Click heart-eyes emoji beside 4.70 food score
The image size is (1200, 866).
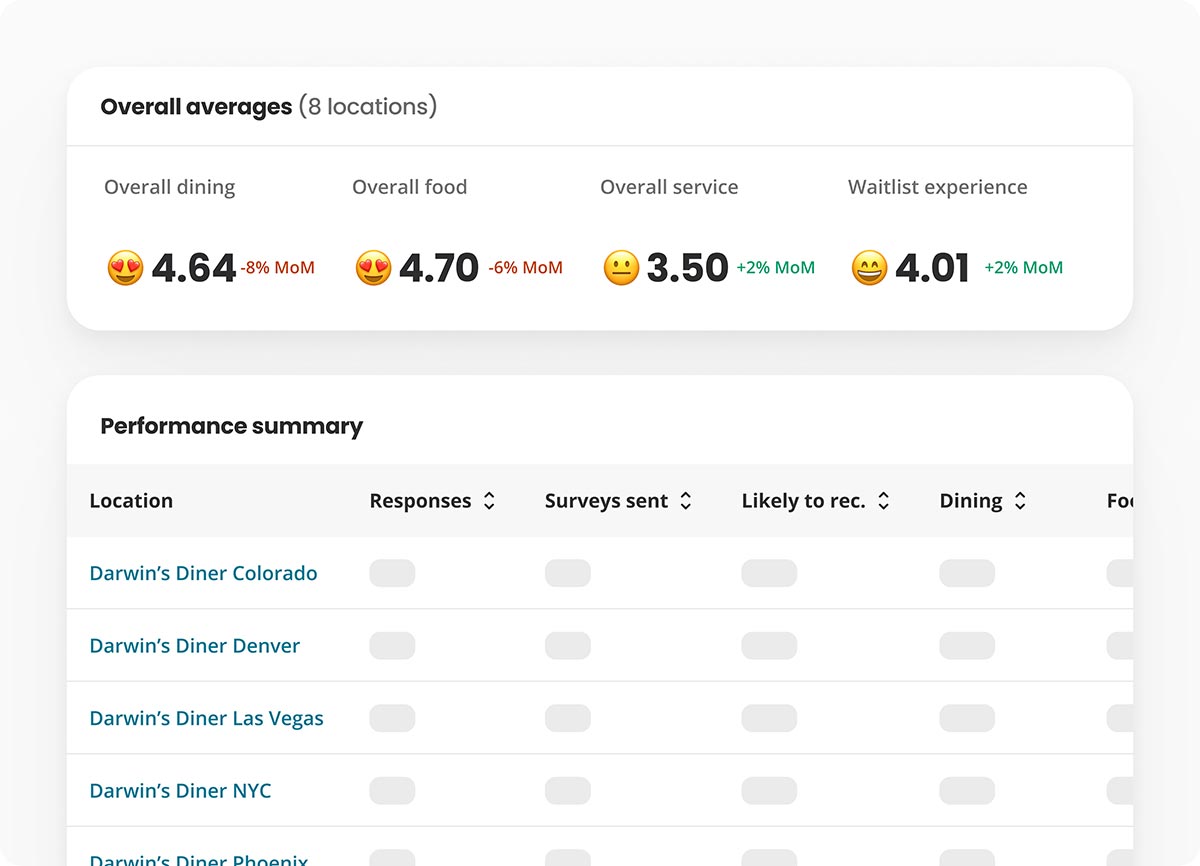[x=373, y=268]
